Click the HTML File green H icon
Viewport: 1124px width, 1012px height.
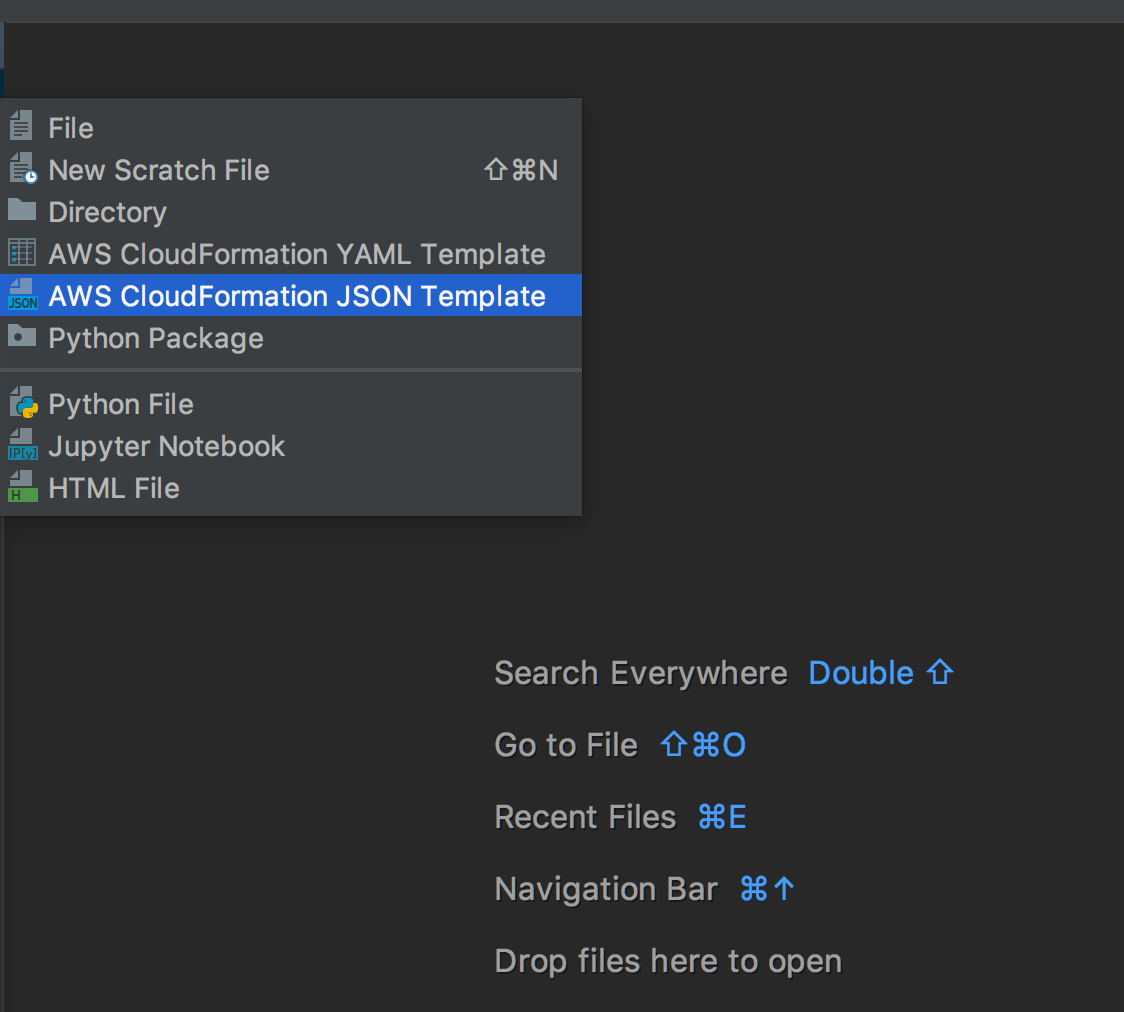click(22, 487)
